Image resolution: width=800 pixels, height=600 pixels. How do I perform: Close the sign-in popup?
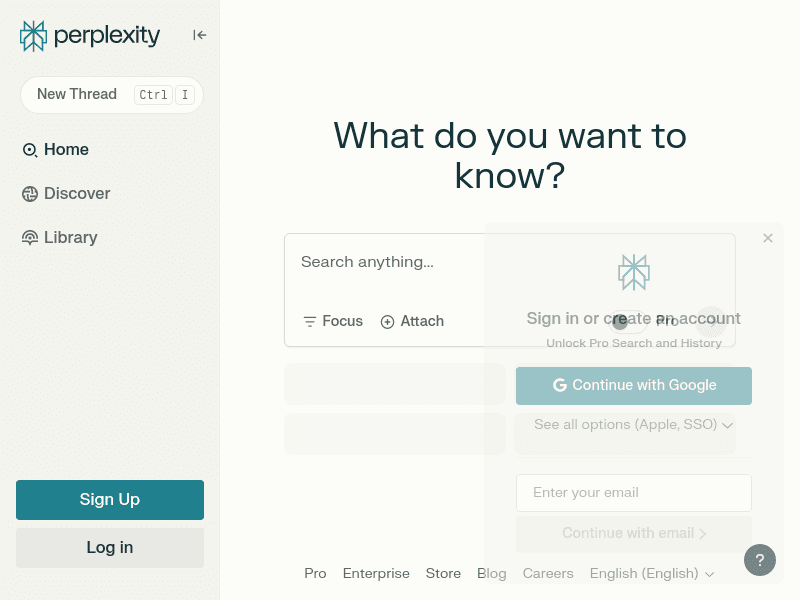pos(768,238)
